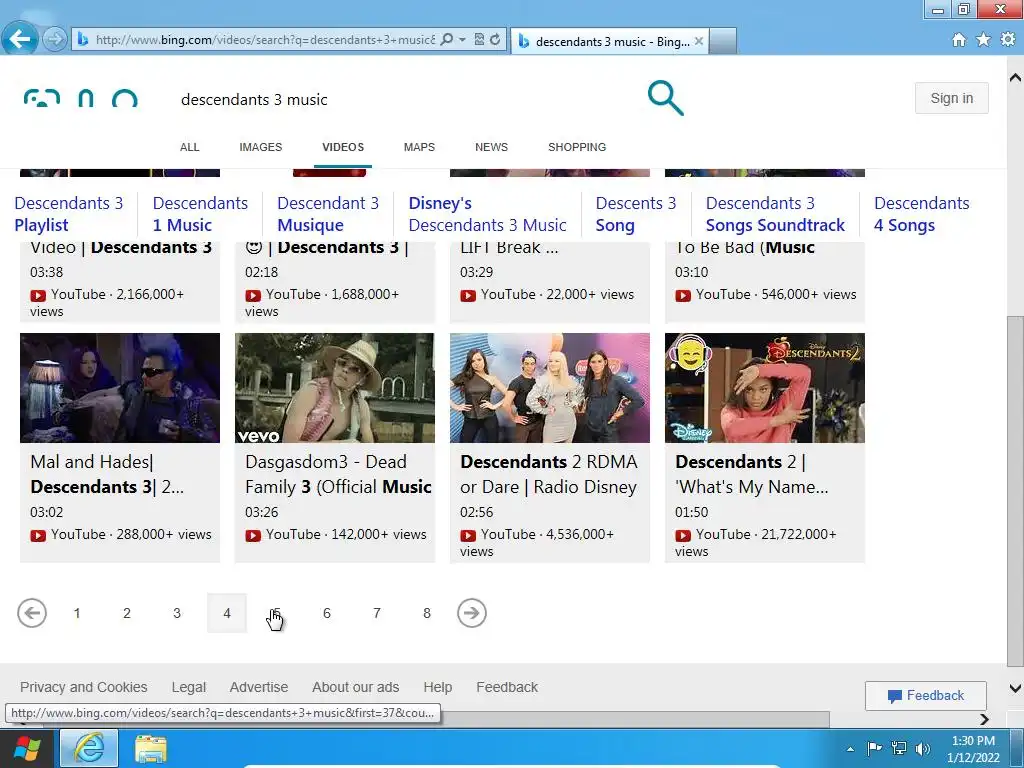Go to next results page arrow
This screenshot has height=768, width=1024.
tap(472, 613)
